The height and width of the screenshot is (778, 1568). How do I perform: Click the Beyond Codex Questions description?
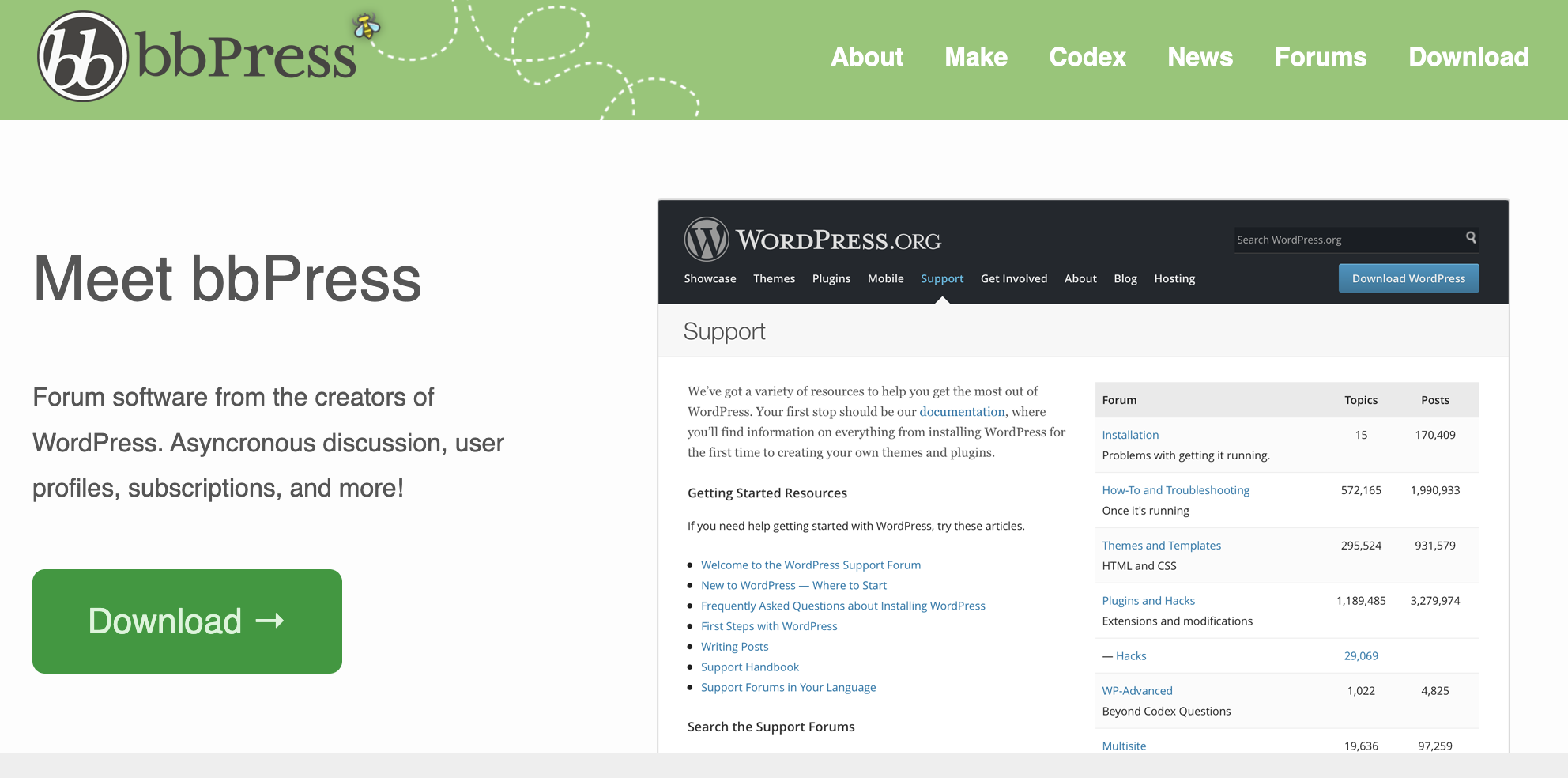point(1167,712)
